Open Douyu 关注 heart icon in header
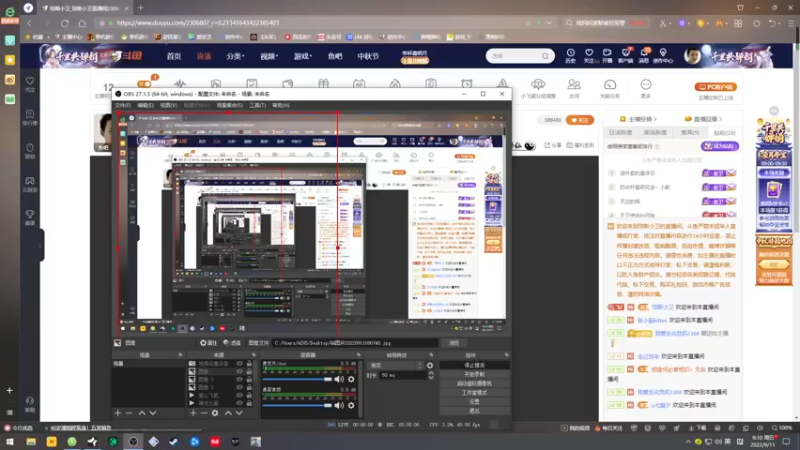Image resolution: width=800 pixels, height=450 pixels. (x=589, y=56)
